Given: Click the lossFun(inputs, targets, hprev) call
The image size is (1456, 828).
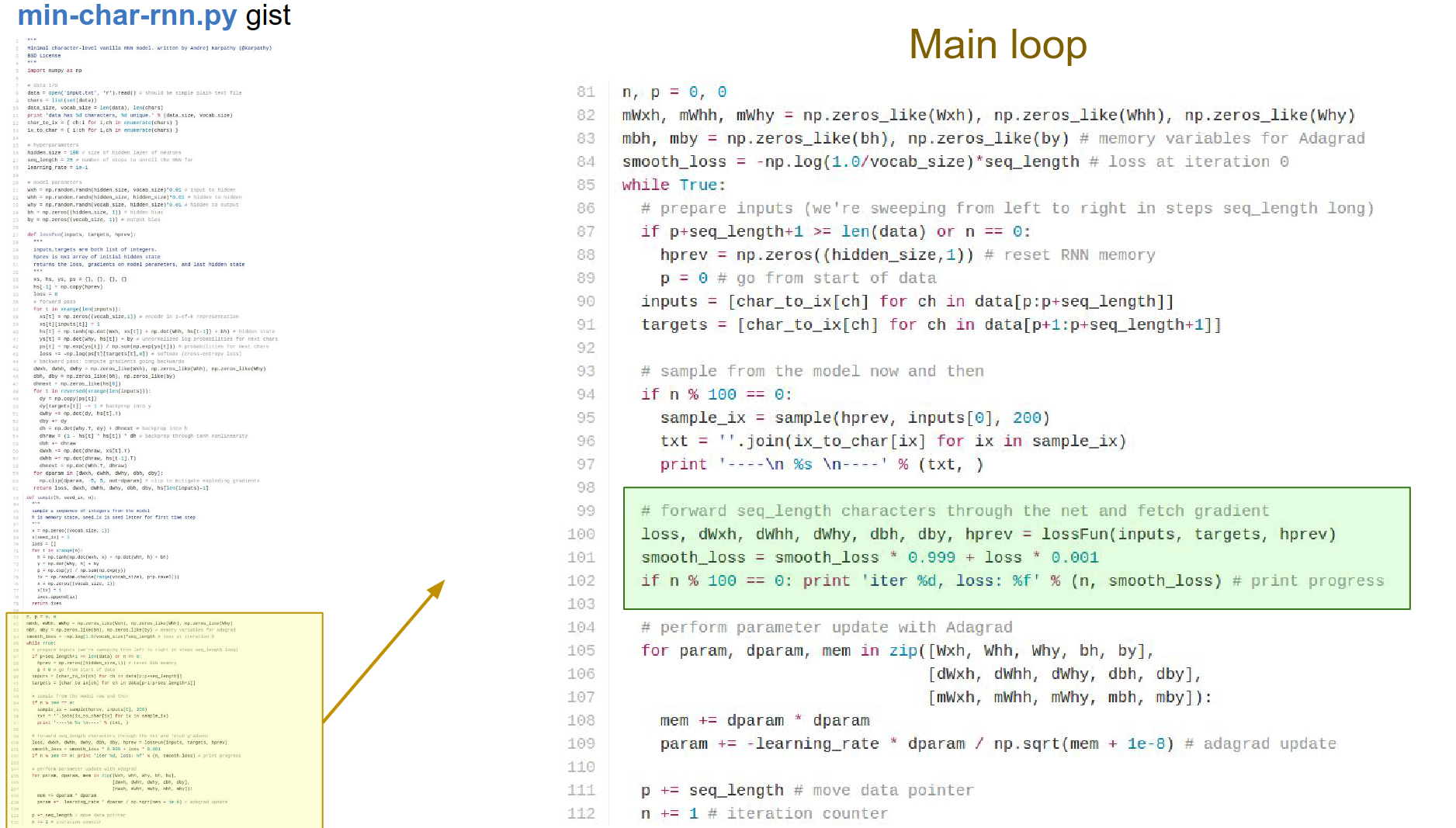Looking at the screenshot, I should pyautogui.click(x=1188, y=535).
